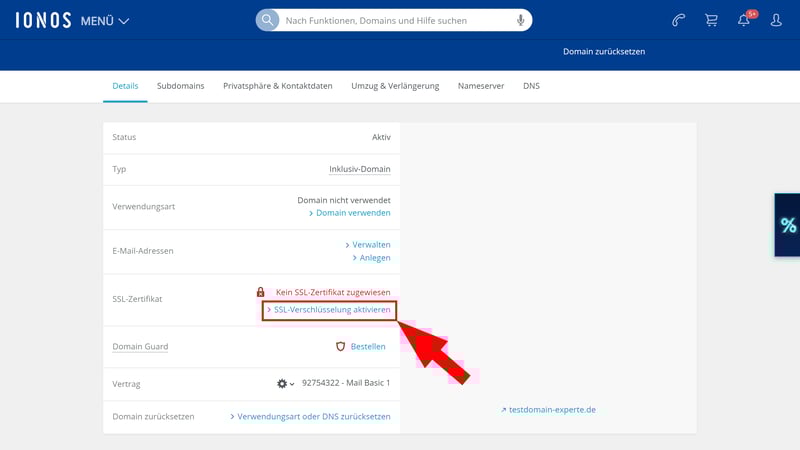Click the IONOS logo

pyautogui.click(x=43, y=20)
